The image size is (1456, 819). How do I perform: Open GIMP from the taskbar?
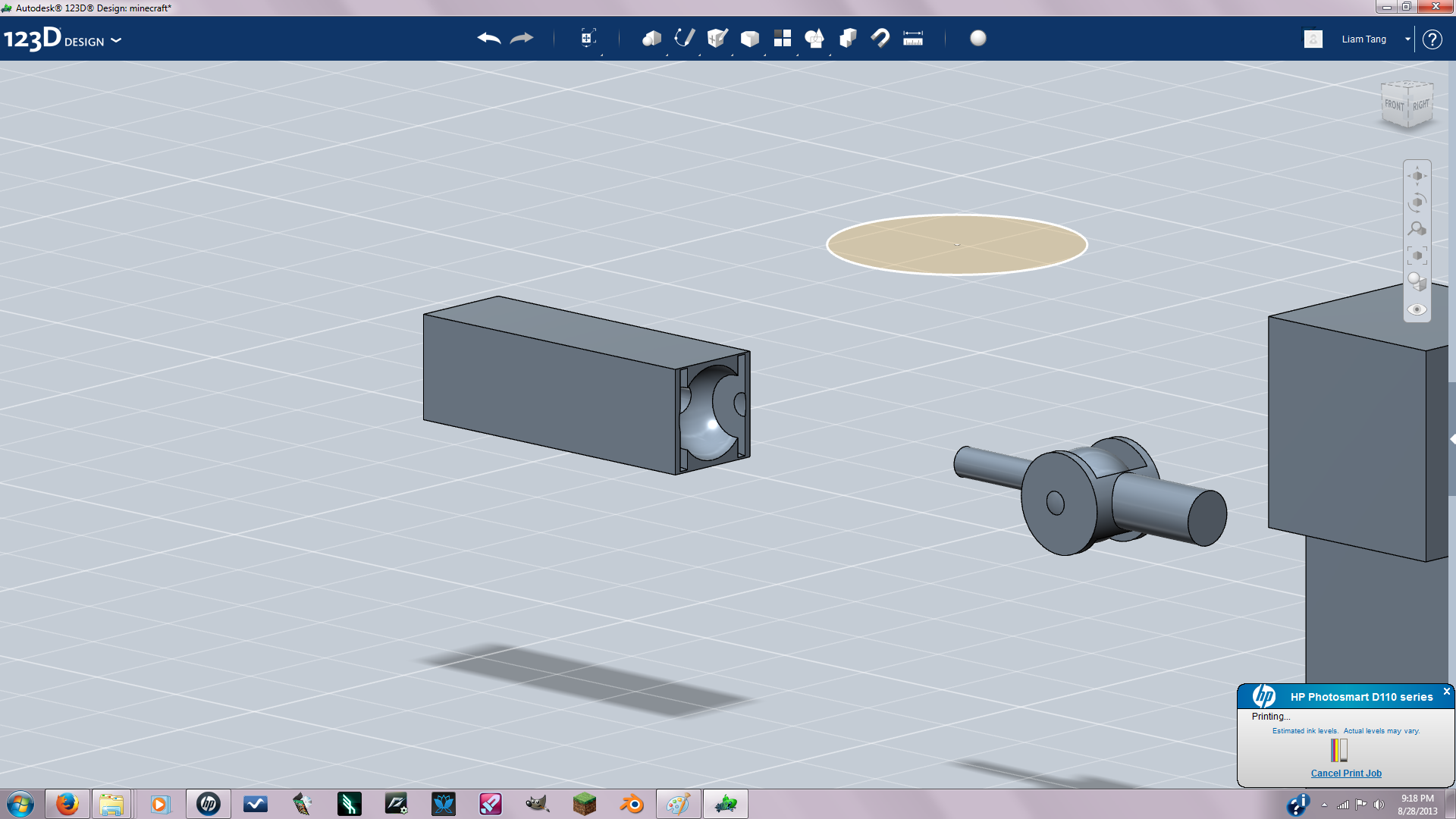click(x=537, y=804)
